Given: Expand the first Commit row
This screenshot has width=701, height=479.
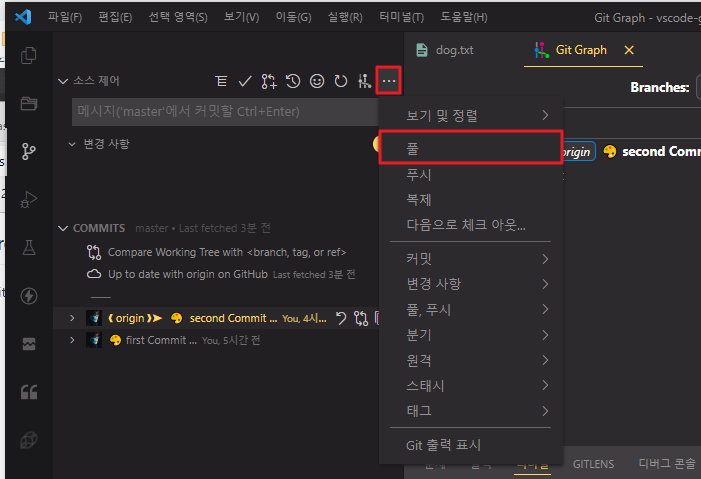Looking at the screenshot, I should click(x=72, y=340).
